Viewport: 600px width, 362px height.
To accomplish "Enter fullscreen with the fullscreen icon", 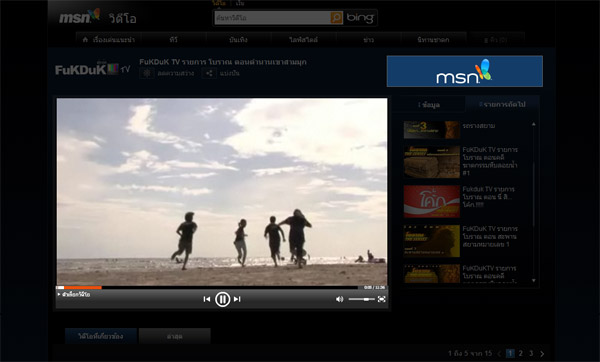I will click(x=382, y=299).
